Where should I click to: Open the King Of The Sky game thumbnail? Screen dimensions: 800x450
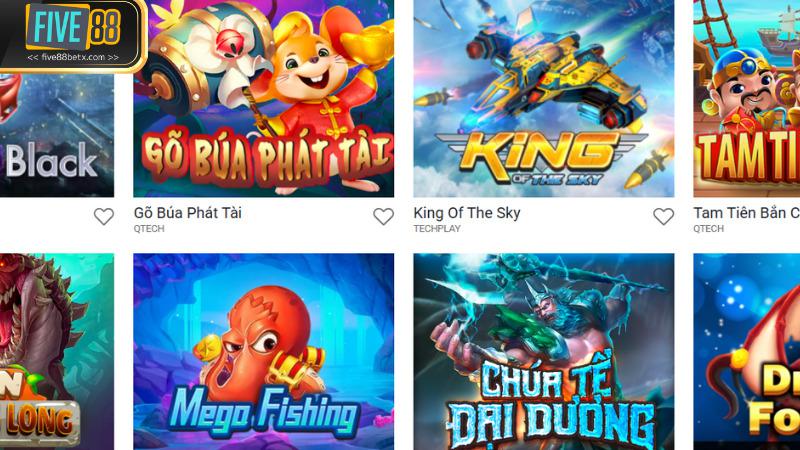[x=543, y=98]
